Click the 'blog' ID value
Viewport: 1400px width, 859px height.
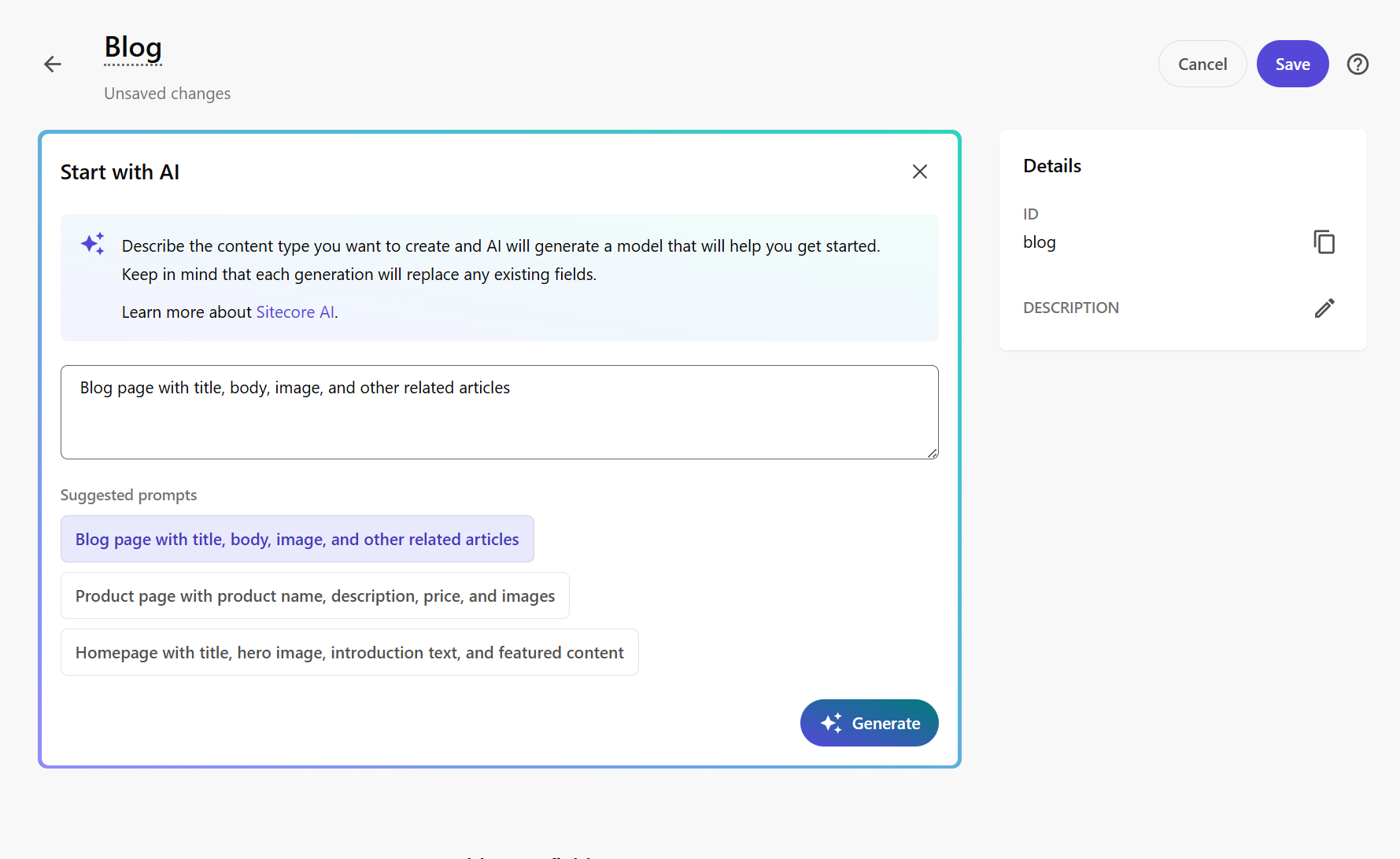pos(1039,242)
